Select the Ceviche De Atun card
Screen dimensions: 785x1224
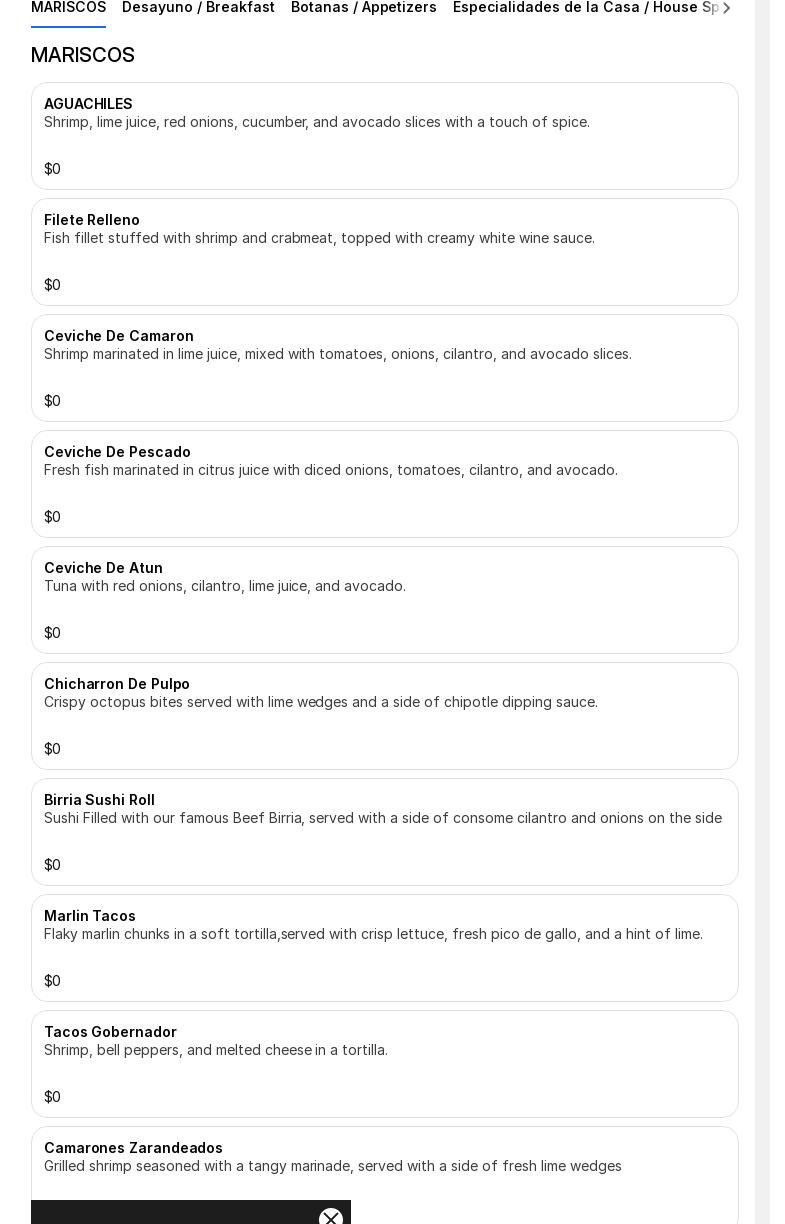pyautogui.click(x=385, y=600)
